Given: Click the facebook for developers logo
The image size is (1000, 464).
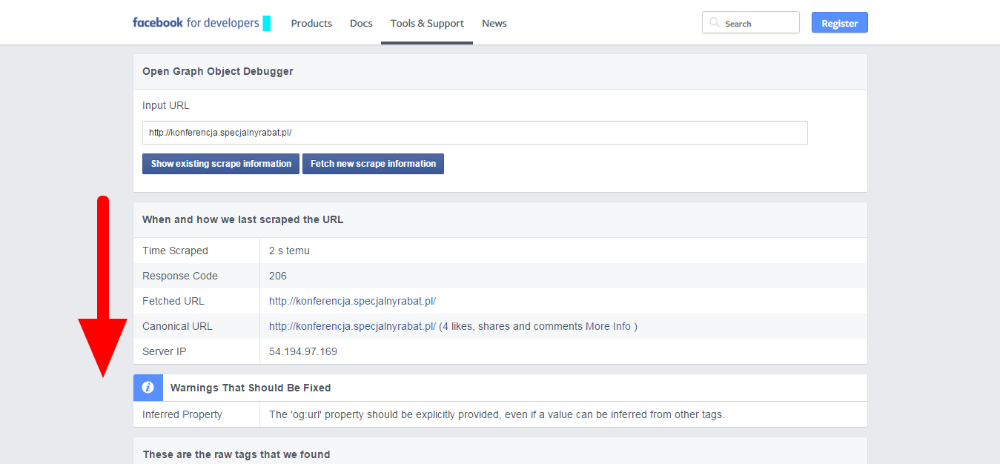Looking at the screenshot, I should [196, 23].
